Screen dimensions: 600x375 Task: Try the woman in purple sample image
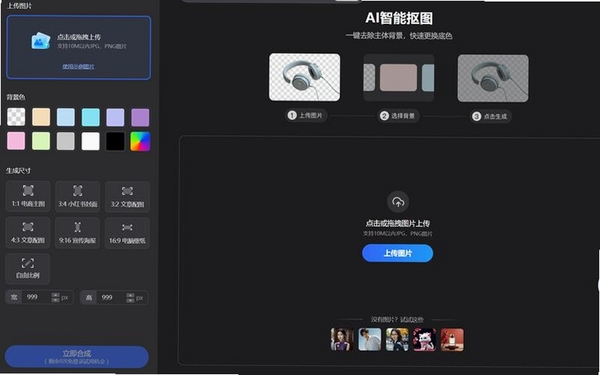tap(342, 339)
